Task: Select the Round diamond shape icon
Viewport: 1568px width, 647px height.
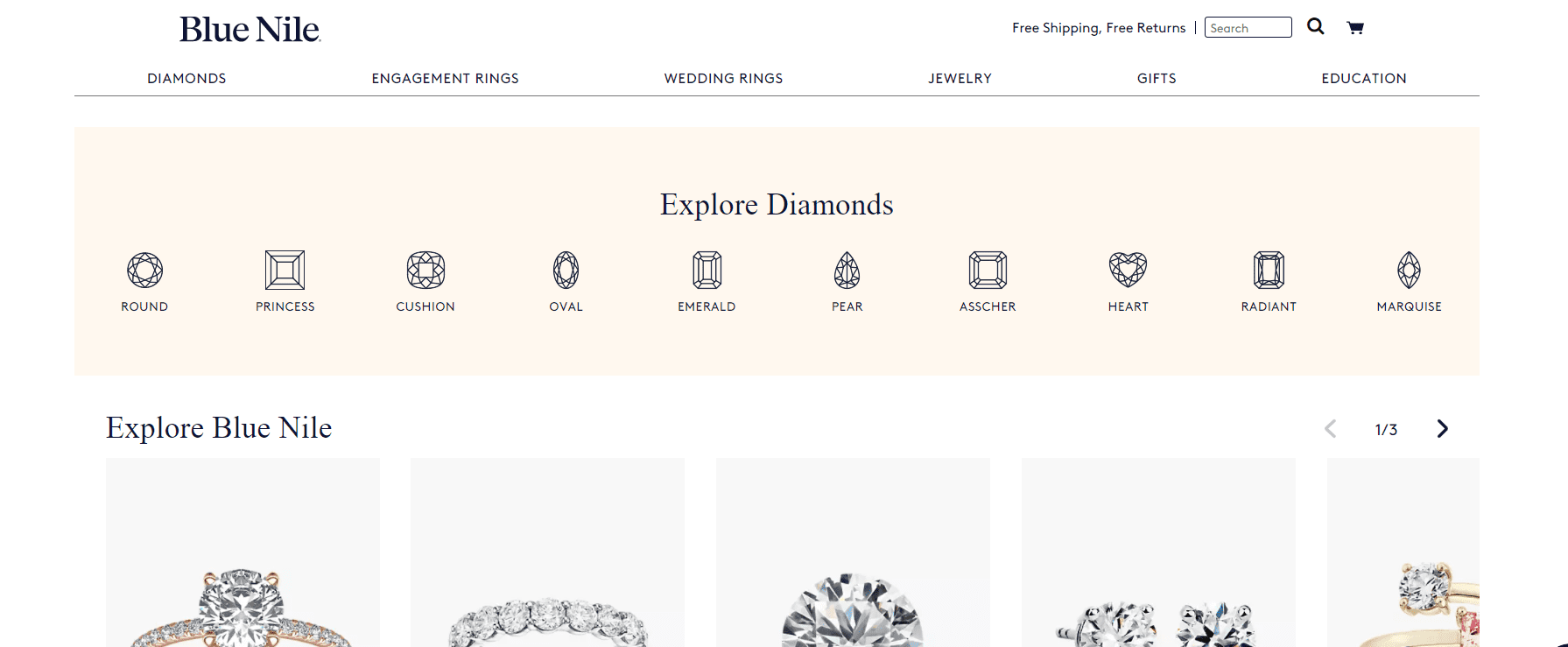Action: (144, 270)
